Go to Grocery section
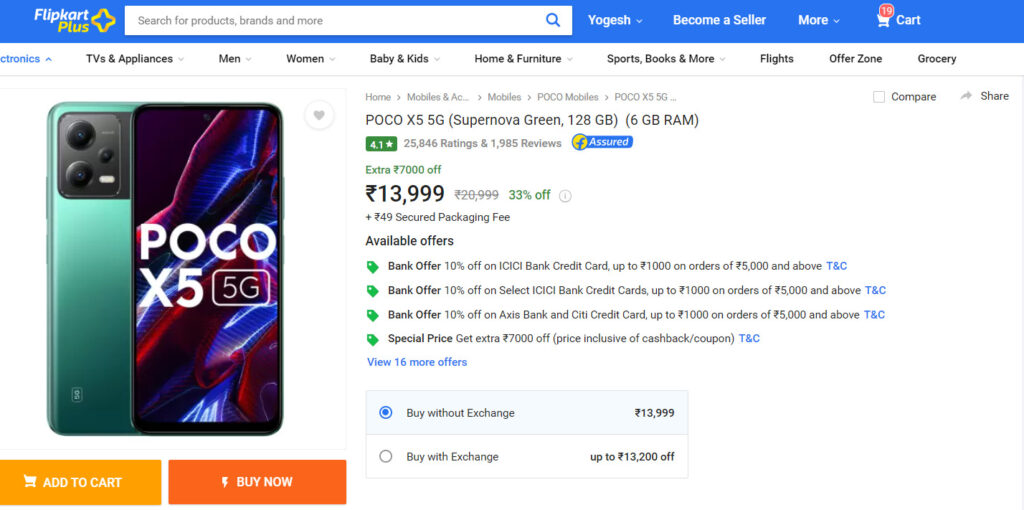 pos(936,59)
